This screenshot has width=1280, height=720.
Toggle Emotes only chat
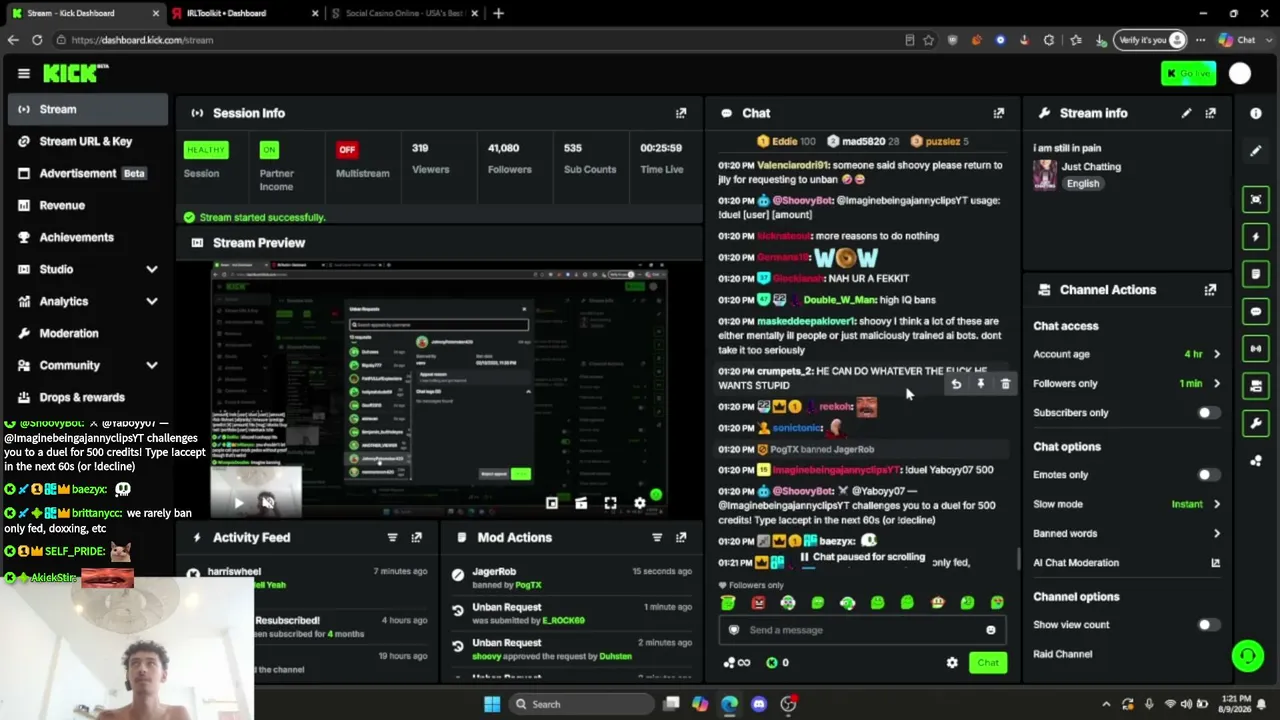click(x=1208, y=475)
